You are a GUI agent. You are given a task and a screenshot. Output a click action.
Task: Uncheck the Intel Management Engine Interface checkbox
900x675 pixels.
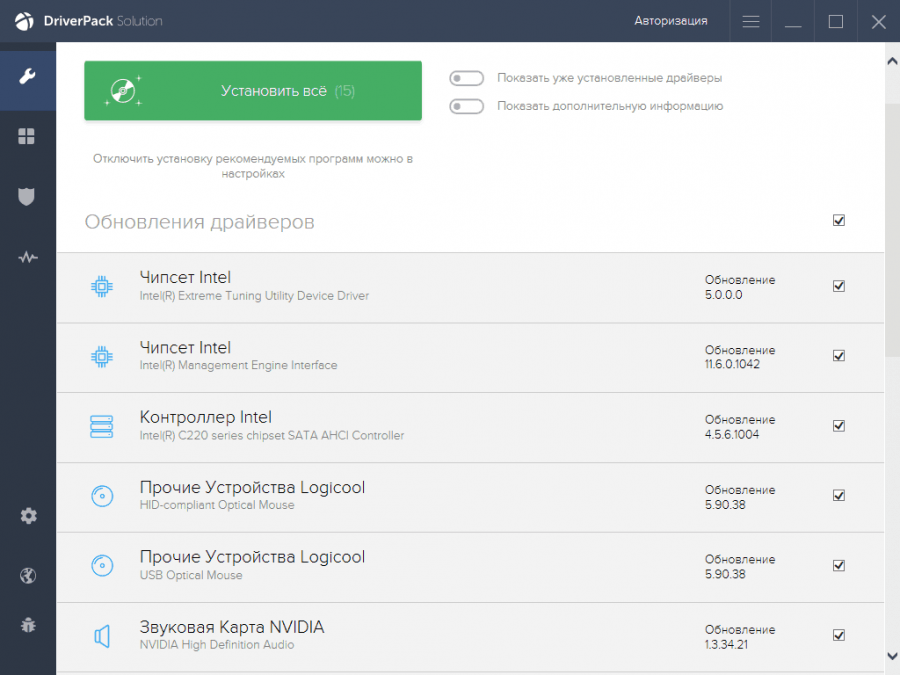839,356
